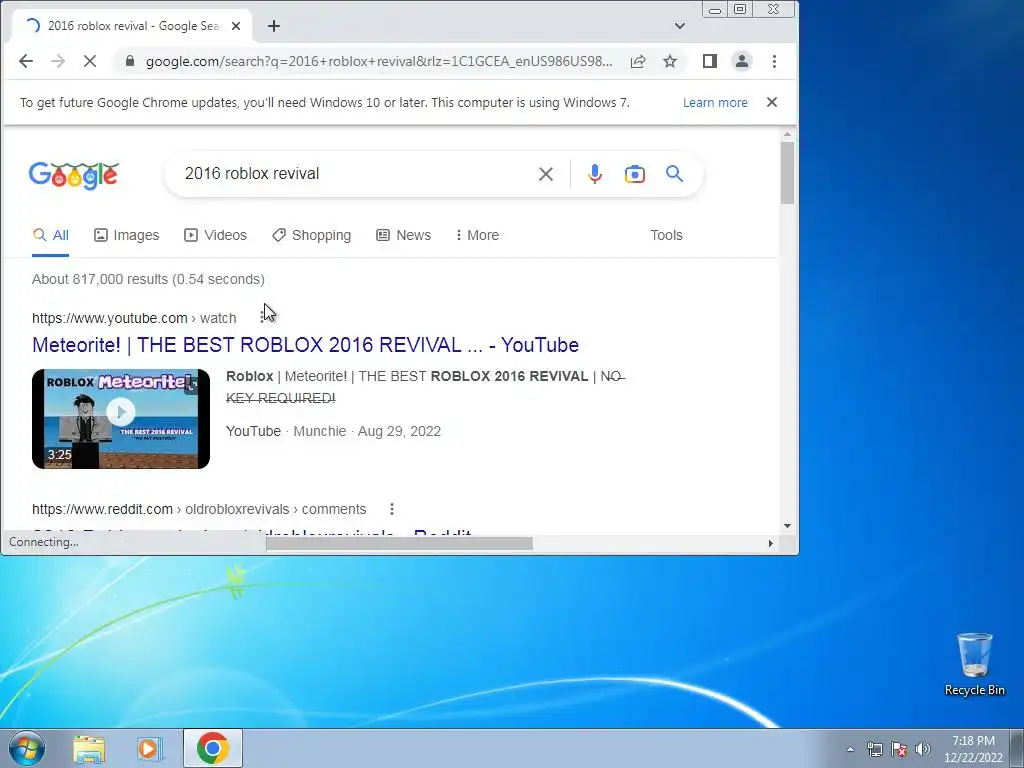Open the Windows Start menu
Viewport: 1024px width, 768px height.
pos(27,748)
